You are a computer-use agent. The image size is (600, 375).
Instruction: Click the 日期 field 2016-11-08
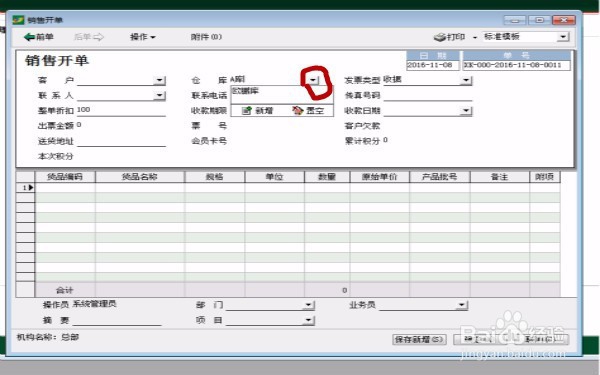433,65
